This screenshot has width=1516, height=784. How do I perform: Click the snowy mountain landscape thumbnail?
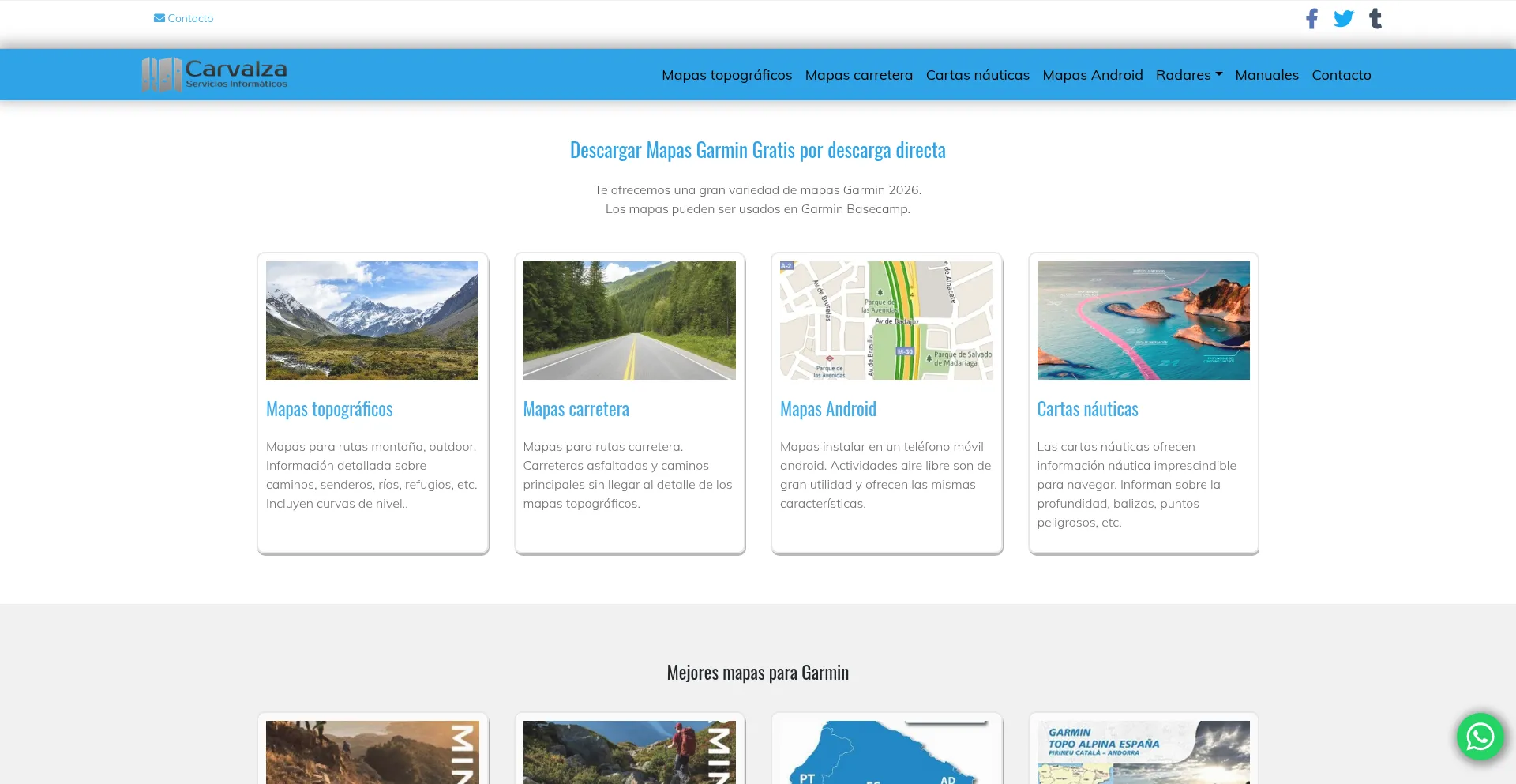coord(372,321)
